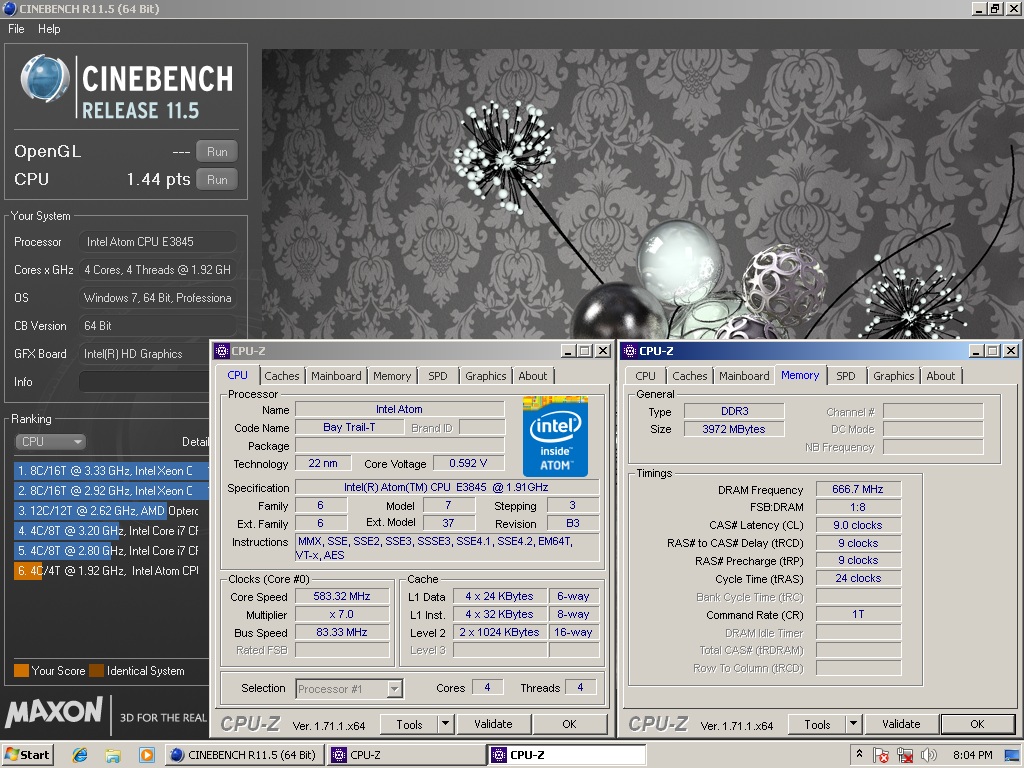
Task: Open Processor #1 selection dropdown
Action: [x=349, y=689]
